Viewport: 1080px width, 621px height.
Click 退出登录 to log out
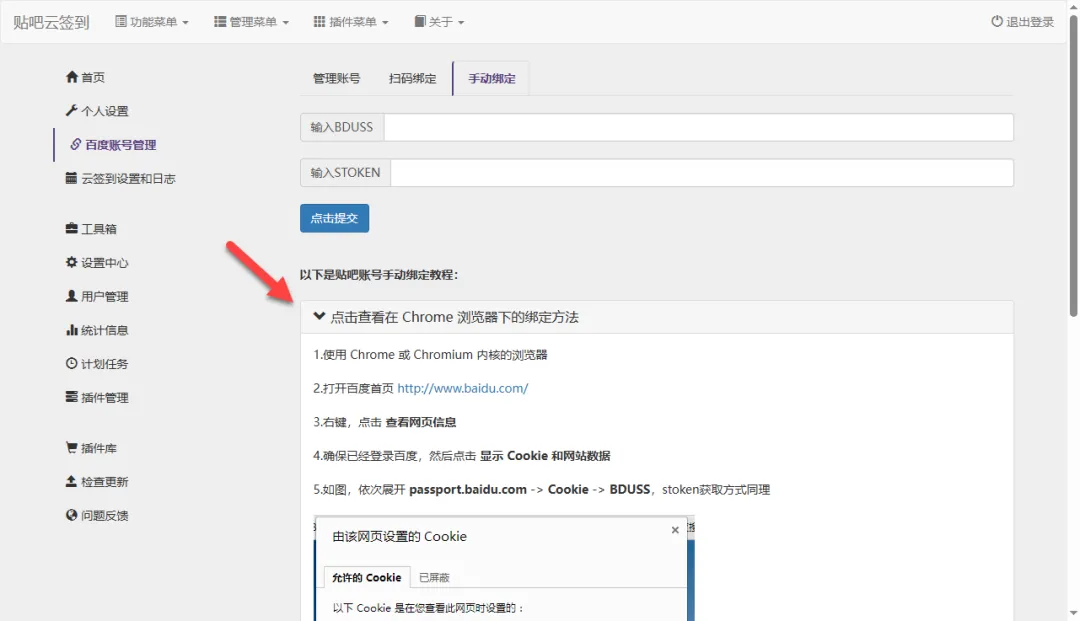1022,22
